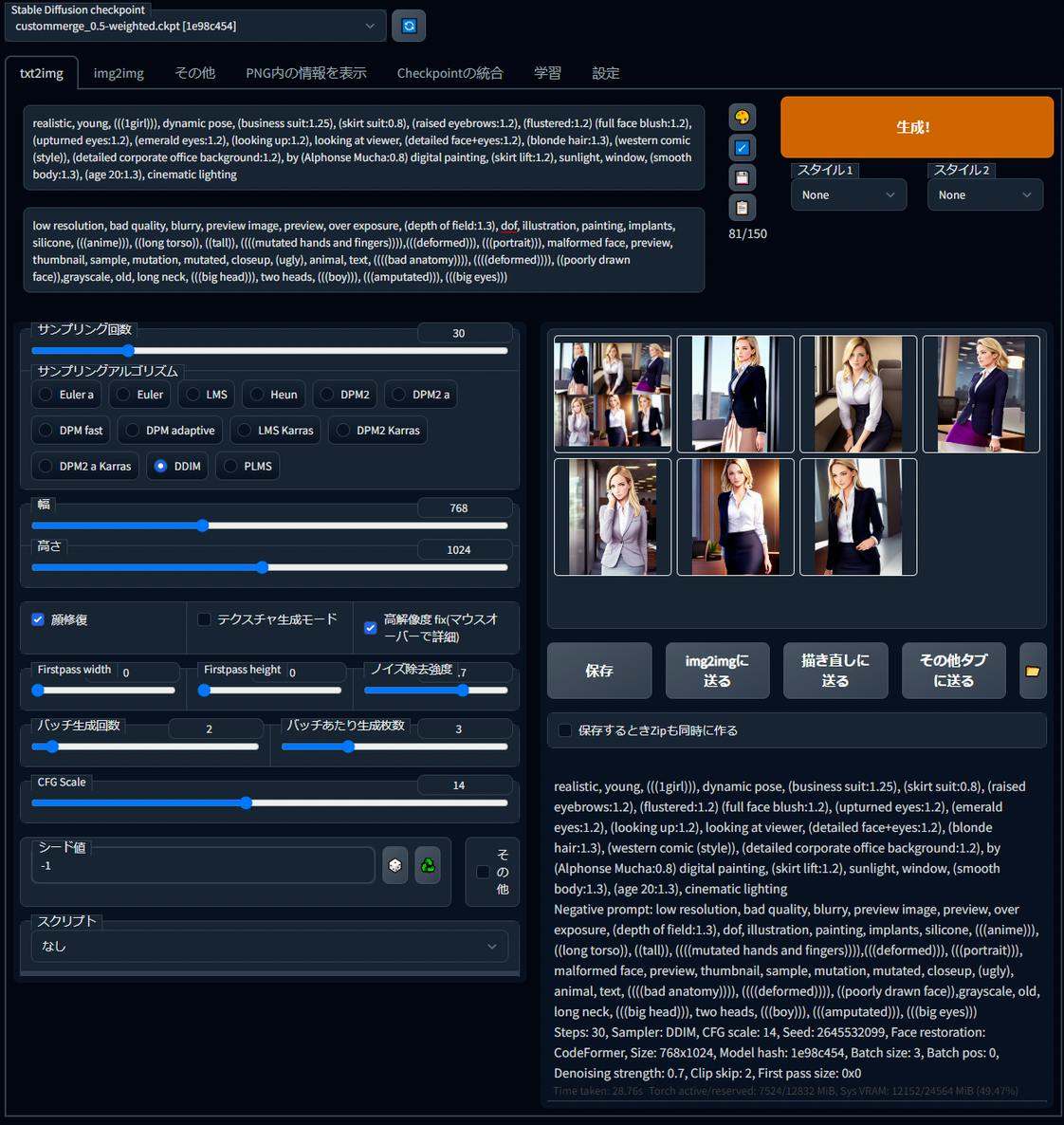Click the 保存 button
1064x1125 pixels.
pos(599,671)
